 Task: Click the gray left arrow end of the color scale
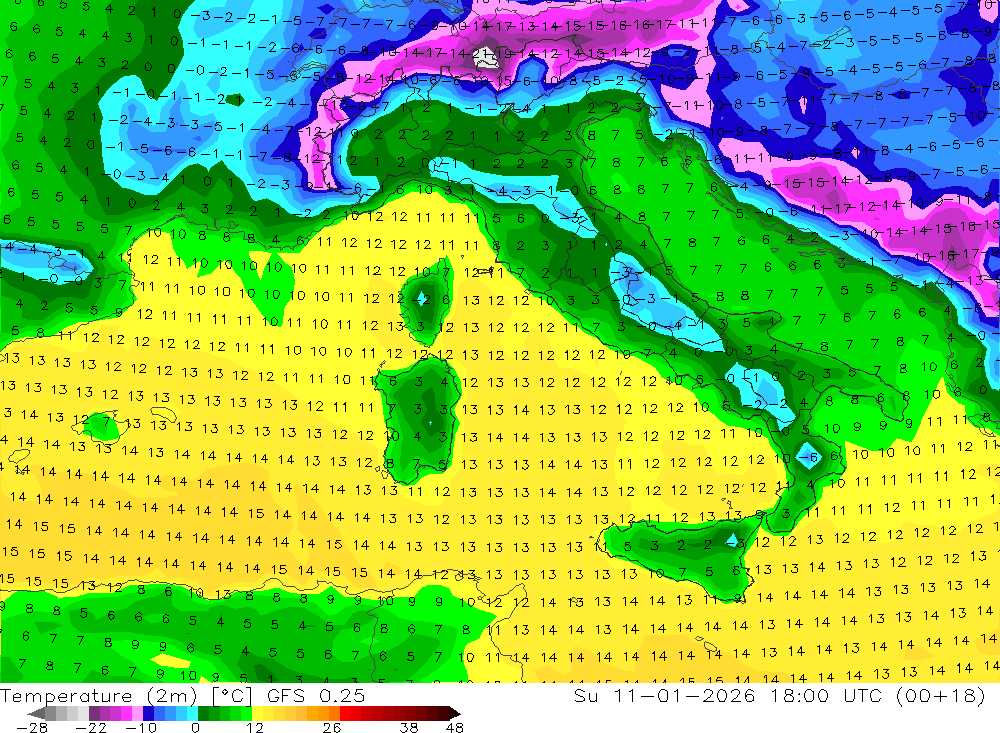[36, 713]
